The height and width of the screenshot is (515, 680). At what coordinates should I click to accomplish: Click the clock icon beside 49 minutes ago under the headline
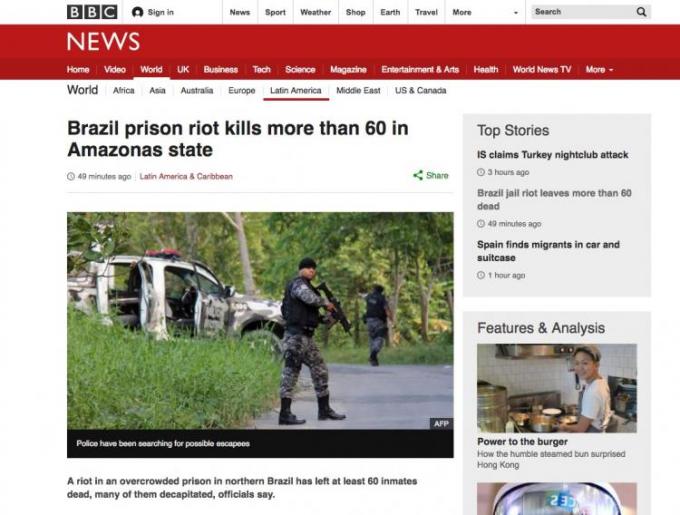point(71,176)
